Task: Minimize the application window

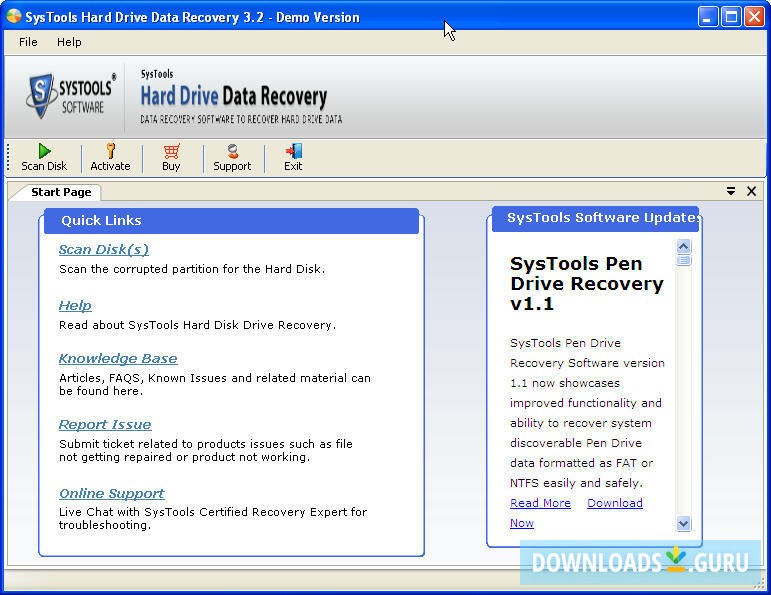Action: 708,17
